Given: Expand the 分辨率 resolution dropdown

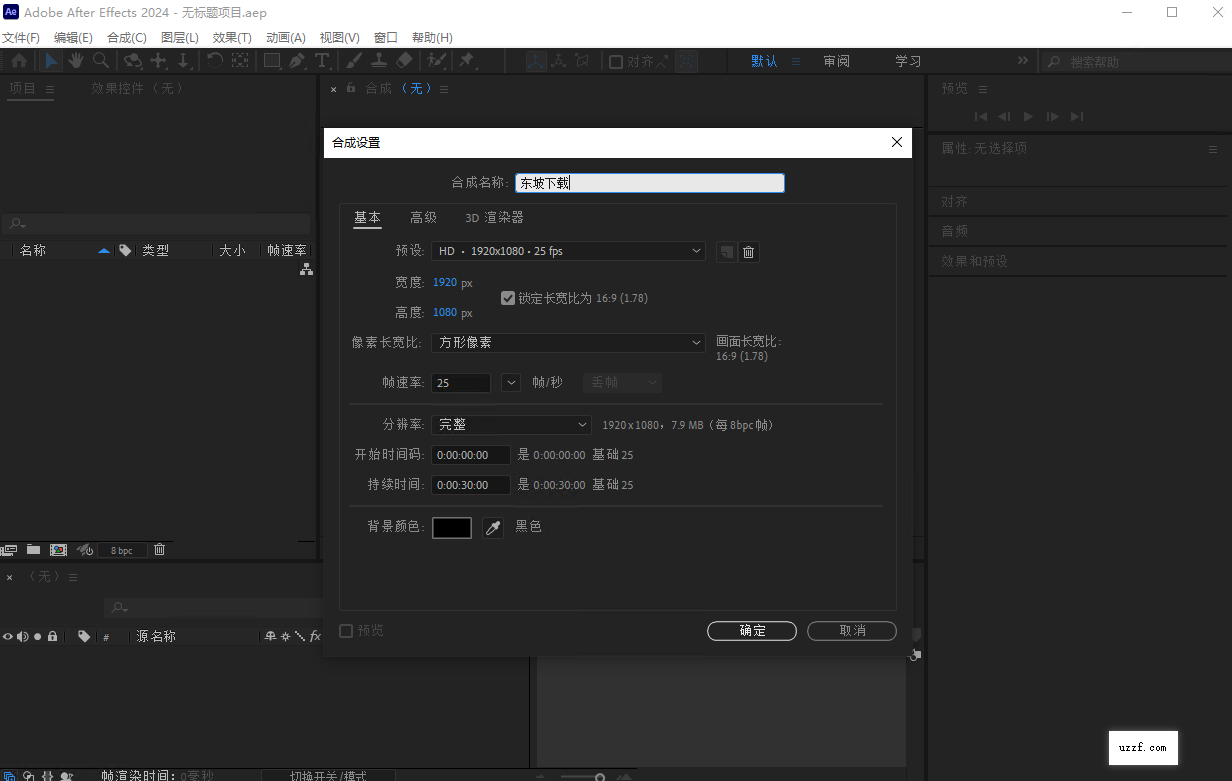Looking at the screenshot, I should tap(511, 424).
